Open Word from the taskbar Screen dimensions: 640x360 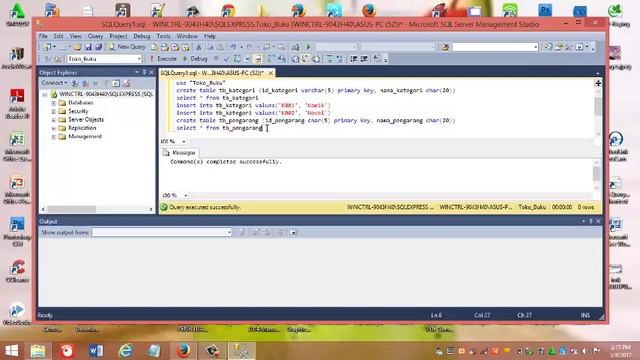(x=96, y=351)
